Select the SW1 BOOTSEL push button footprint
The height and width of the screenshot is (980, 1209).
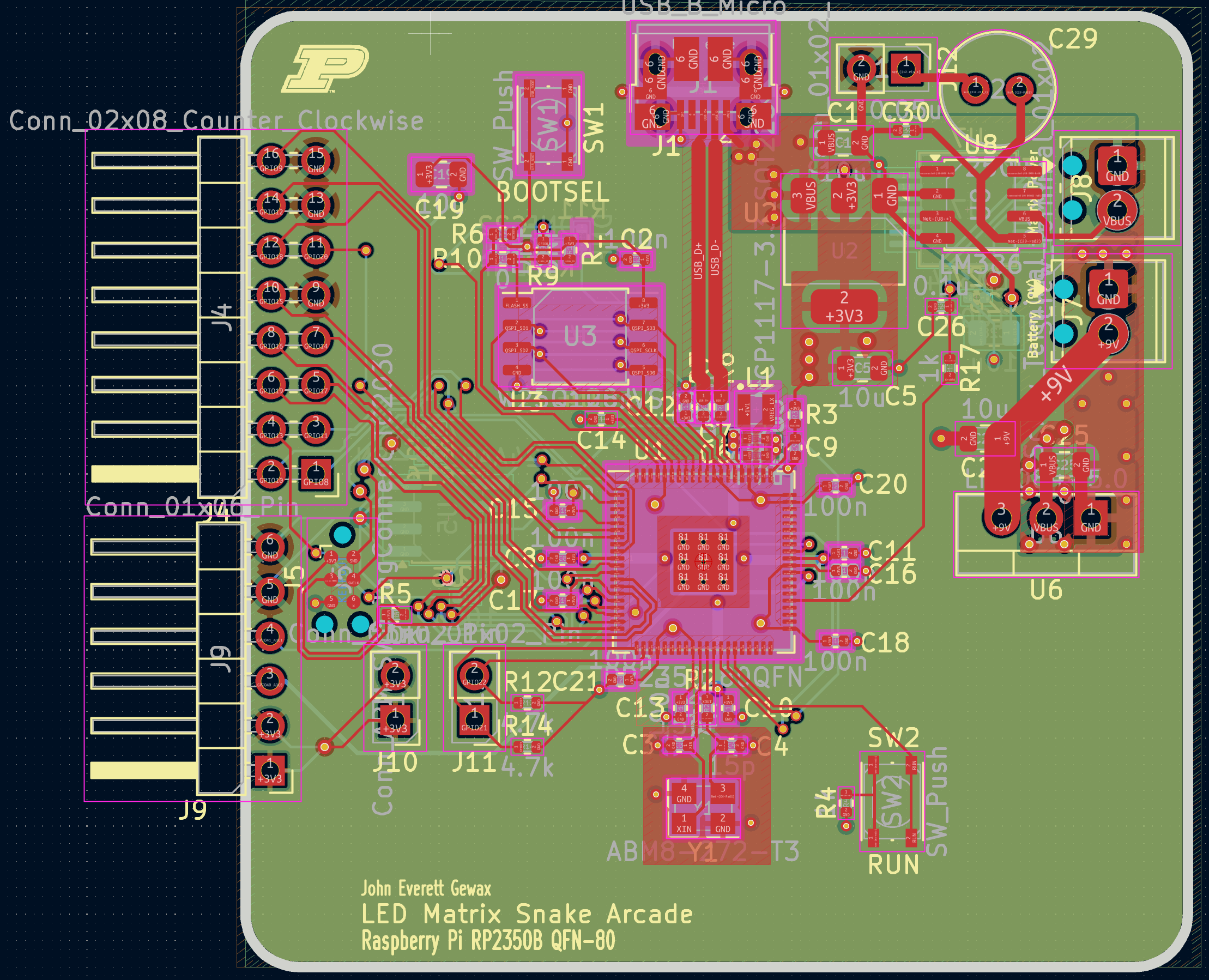click(548, 125)
